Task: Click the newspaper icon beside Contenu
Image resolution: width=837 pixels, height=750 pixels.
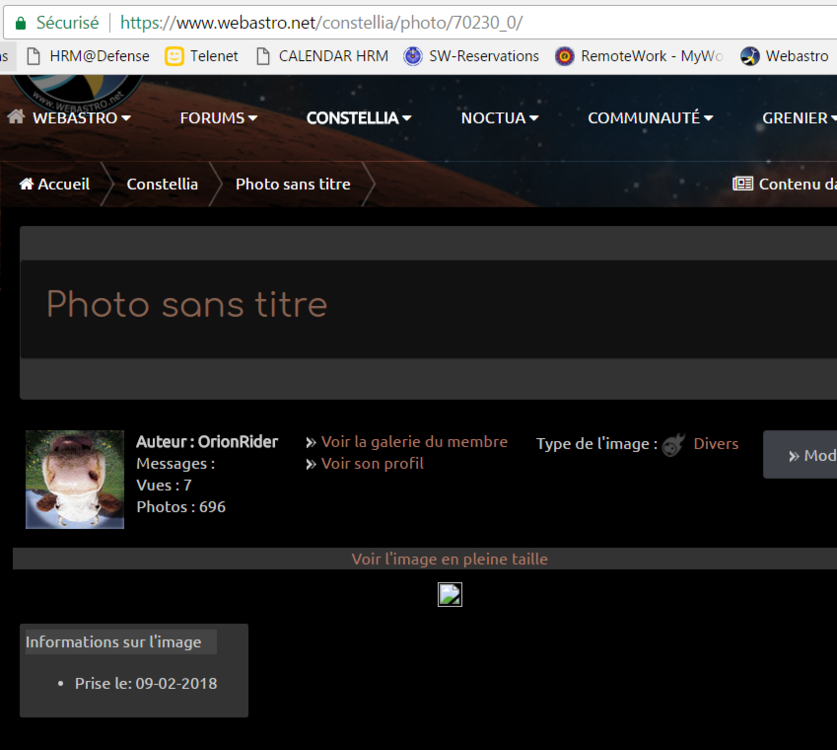Action: 743,184
